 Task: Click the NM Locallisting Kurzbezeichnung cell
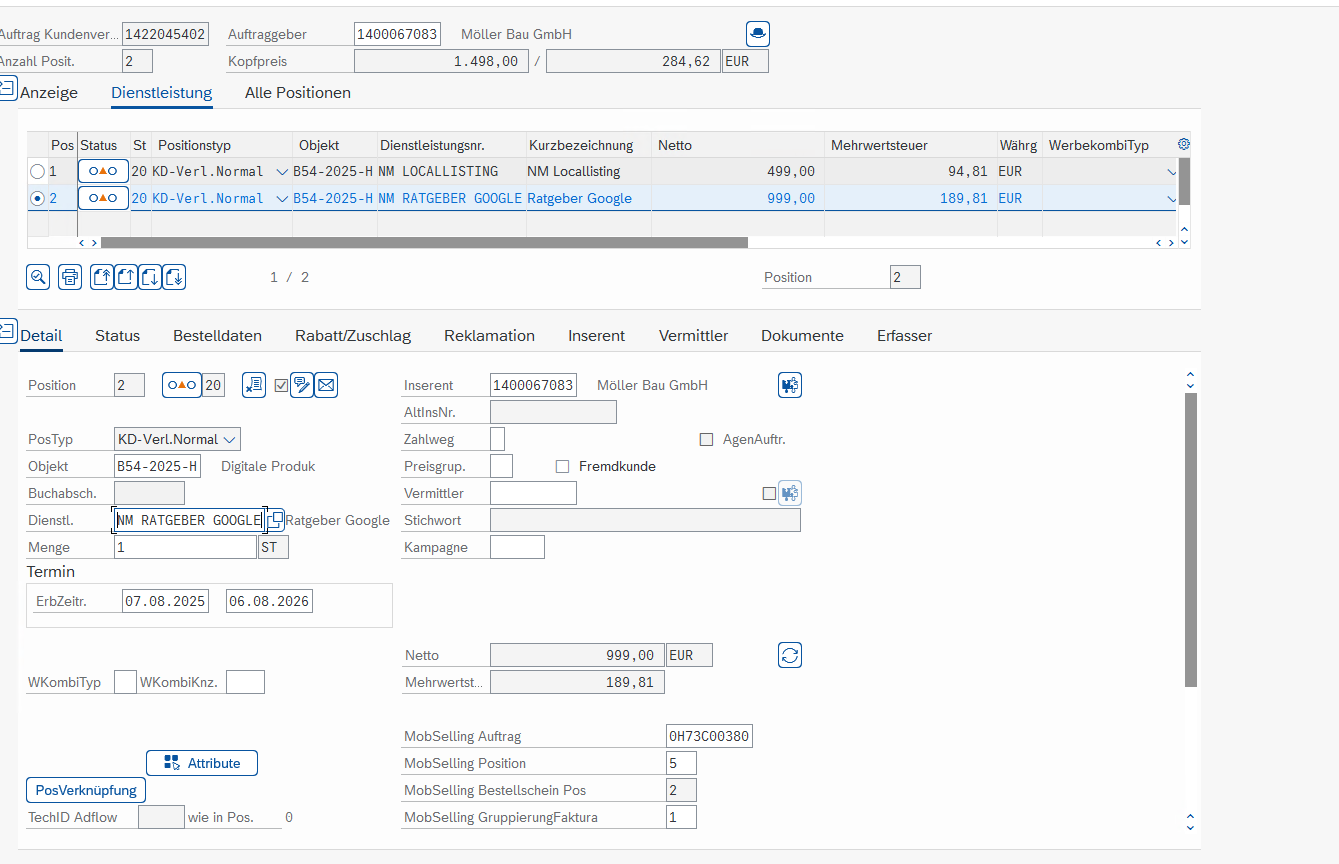tap(588, 172)
